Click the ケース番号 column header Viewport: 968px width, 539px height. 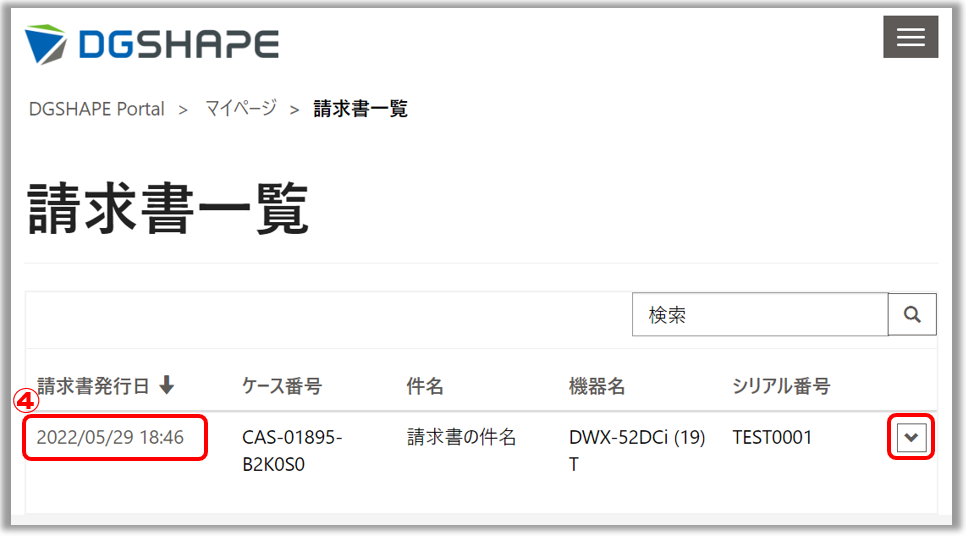coord(282,386)
